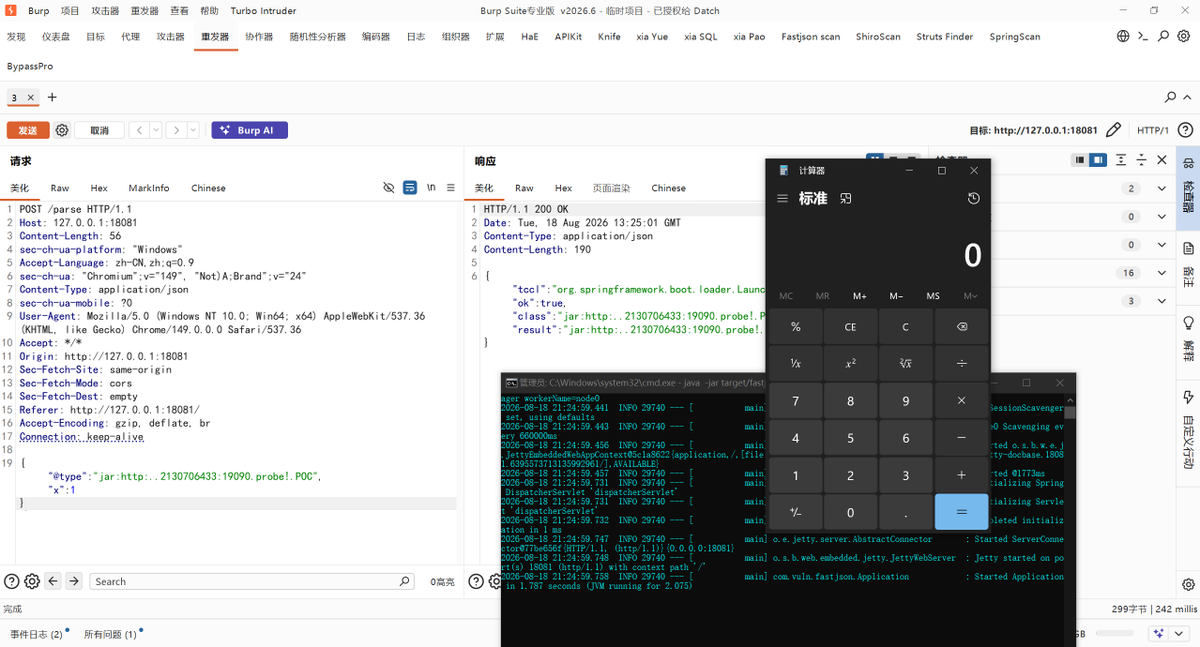Open send settings gear beside the 发送 button
This screenshot has width=1200, height=647.
[x=62, y=130]
